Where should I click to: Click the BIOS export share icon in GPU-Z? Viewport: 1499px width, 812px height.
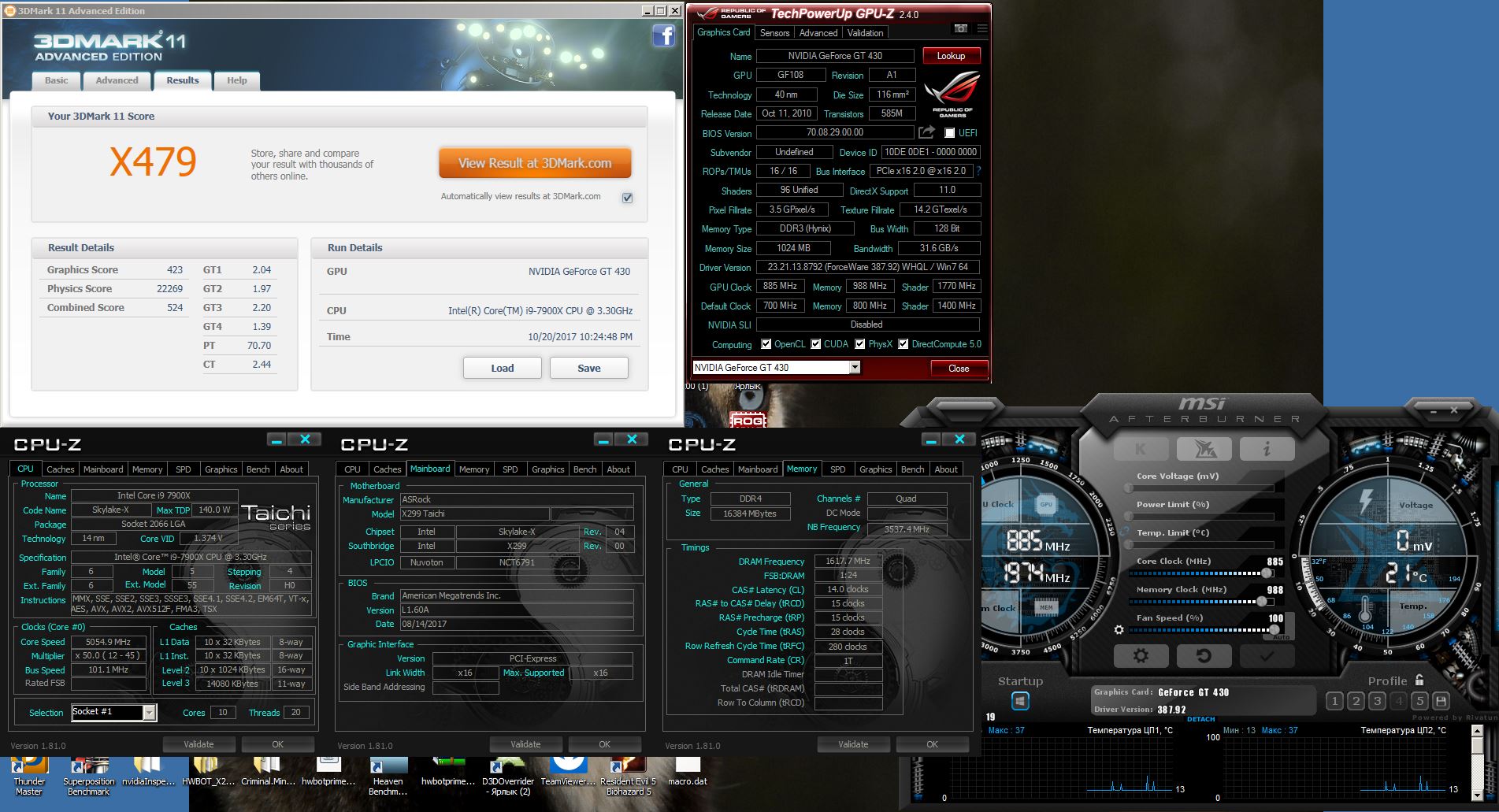click(926, 132)
